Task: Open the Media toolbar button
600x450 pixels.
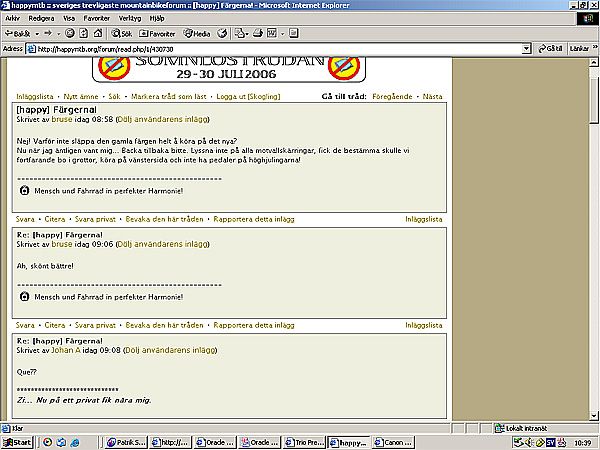Action: (197, 34)
